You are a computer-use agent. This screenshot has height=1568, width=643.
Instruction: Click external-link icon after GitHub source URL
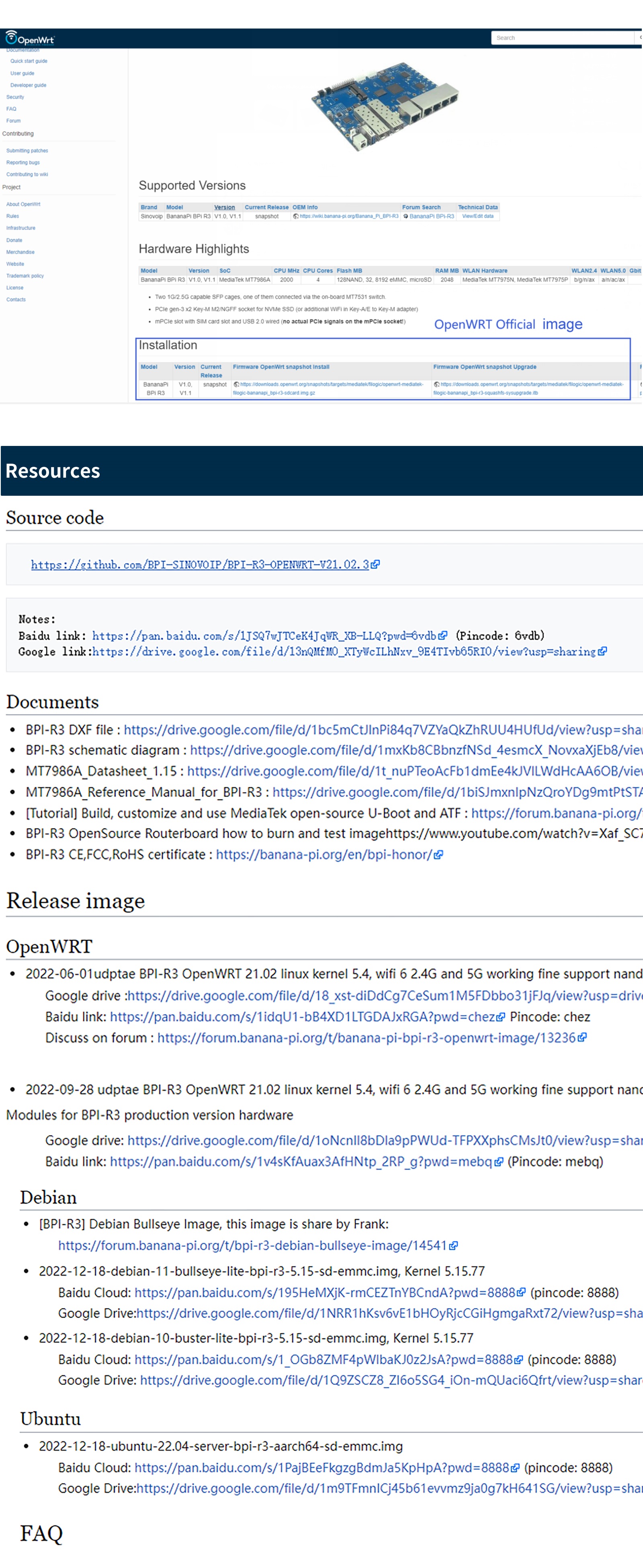pyautogui.click(x=376, y=564)
